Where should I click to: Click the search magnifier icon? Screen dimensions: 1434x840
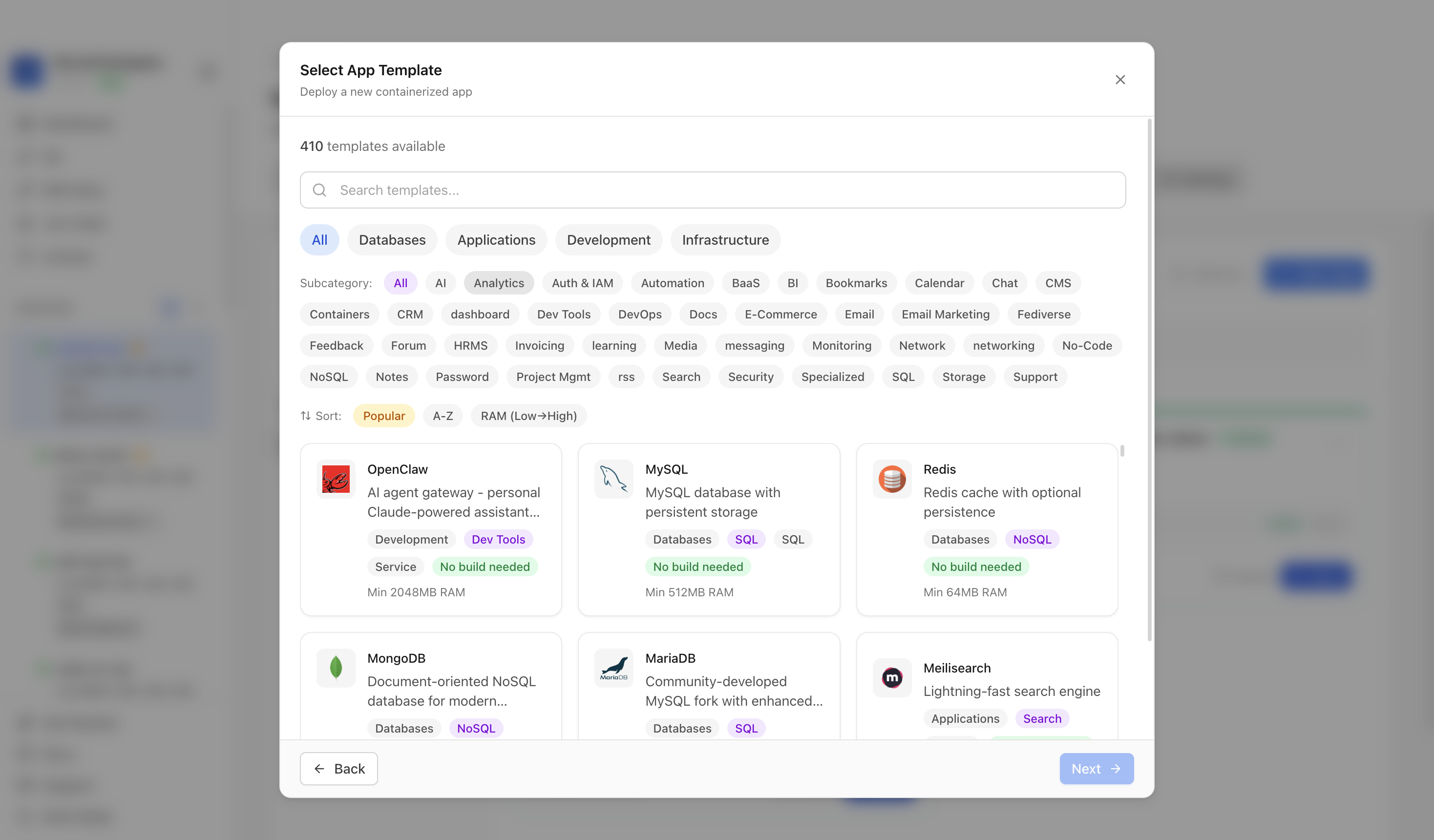coord(320,190)
